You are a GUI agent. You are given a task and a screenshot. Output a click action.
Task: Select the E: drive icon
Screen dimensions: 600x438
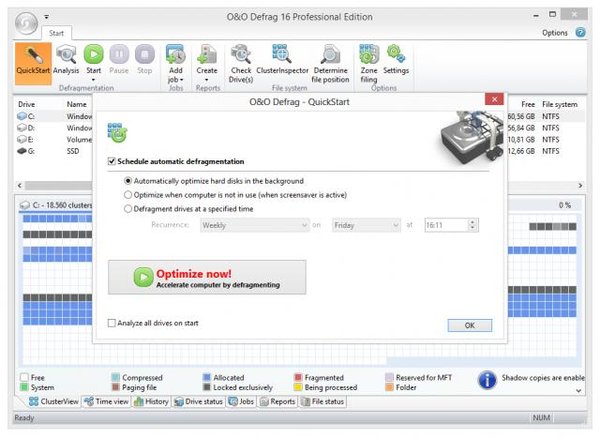coord(22,140)
